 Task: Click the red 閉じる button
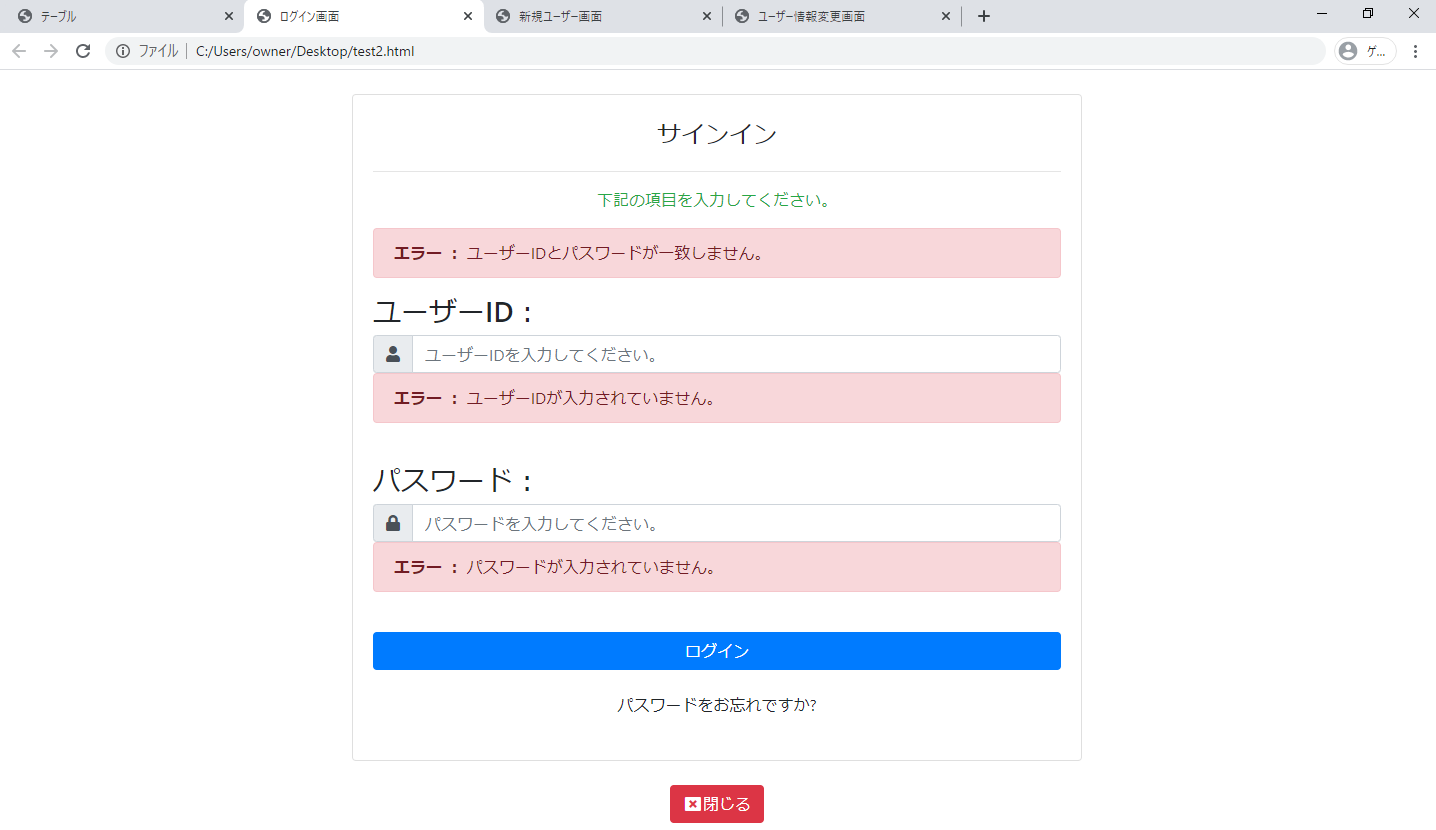pos(717,804)
